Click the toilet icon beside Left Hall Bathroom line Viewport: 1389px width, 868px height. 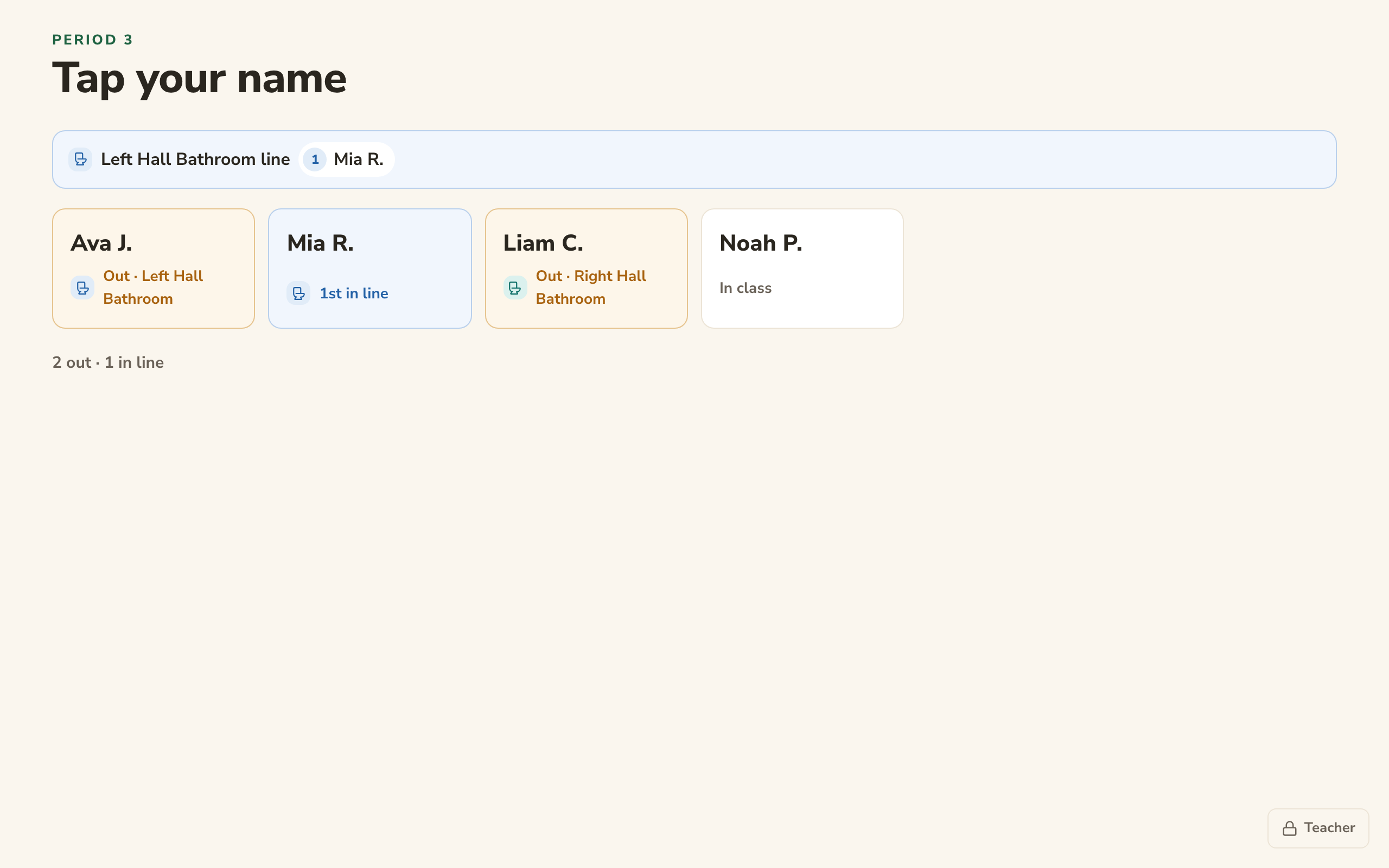(80, 159)
